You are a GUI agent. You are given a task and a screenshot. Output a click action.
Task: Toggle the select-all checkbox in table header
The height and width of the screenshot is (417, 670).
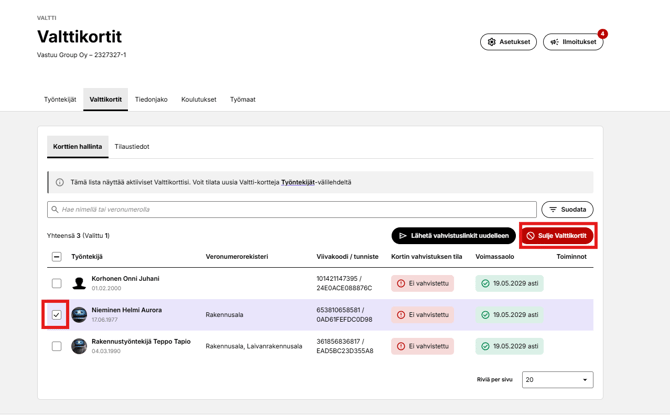(56, 257)
